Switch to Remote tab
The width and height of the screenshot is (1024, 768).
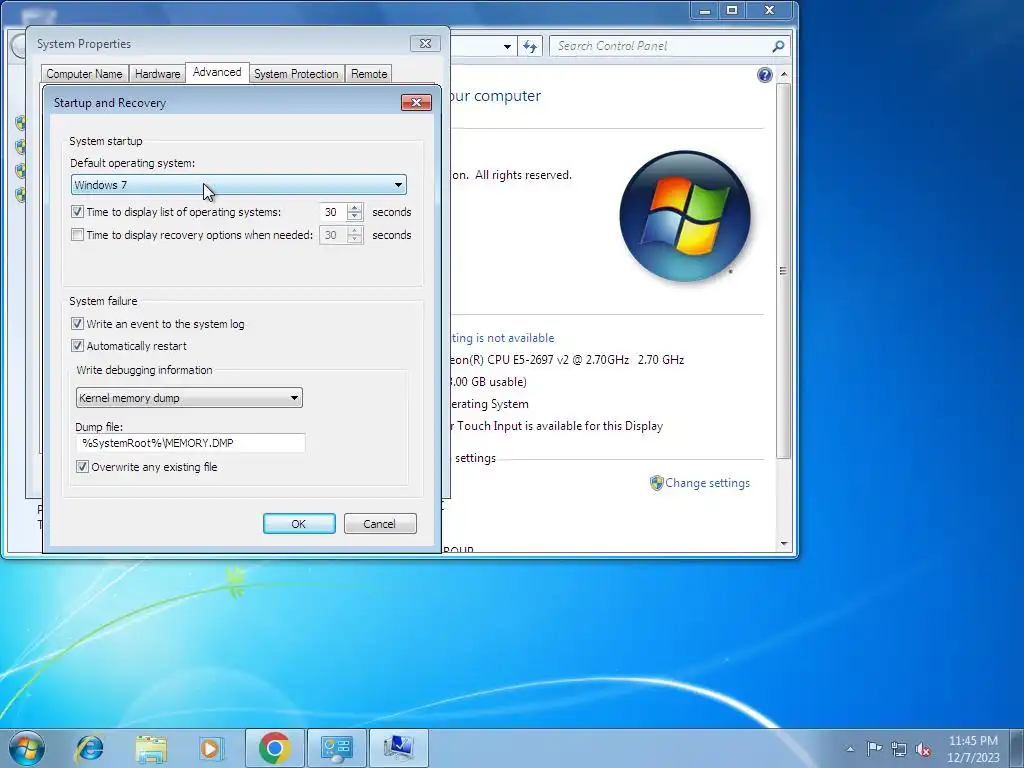(x=369, y=74)
